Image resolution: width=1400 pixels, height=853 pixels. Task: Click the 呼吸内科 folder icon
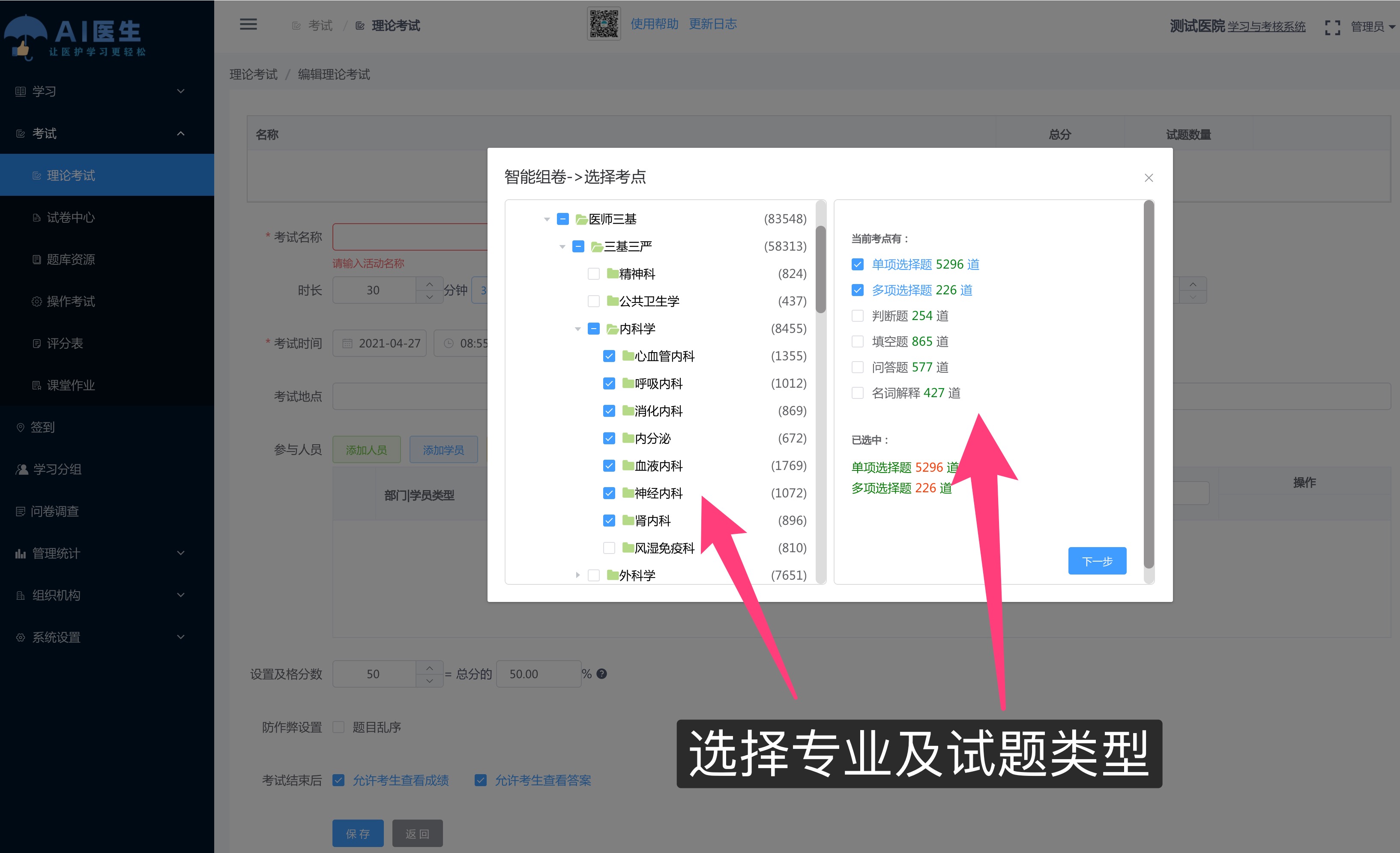point(628,383)
